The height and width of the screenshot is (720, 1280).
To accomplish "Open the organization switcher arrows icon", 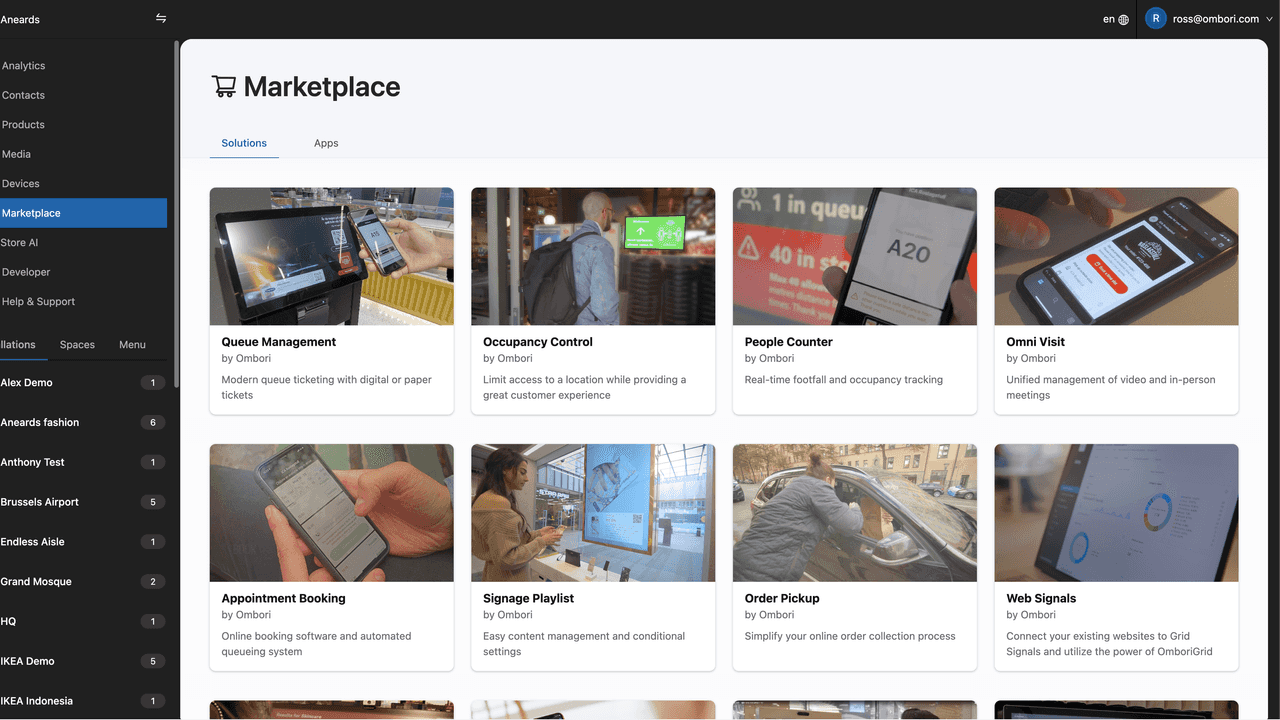I will click(x=160, y=17).
